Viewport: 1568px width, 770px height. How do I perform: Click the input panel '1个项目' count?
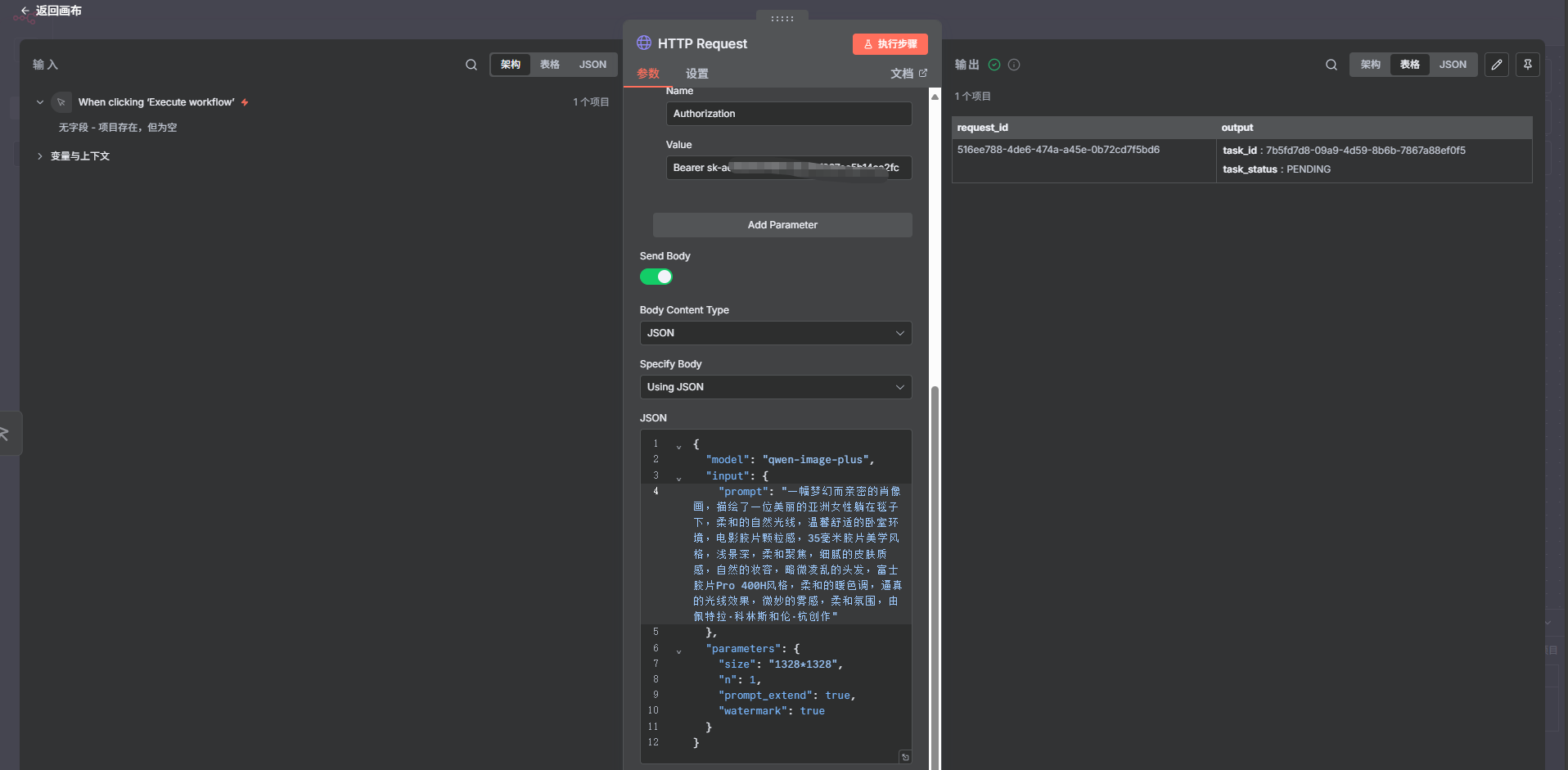tap(591, 102)
